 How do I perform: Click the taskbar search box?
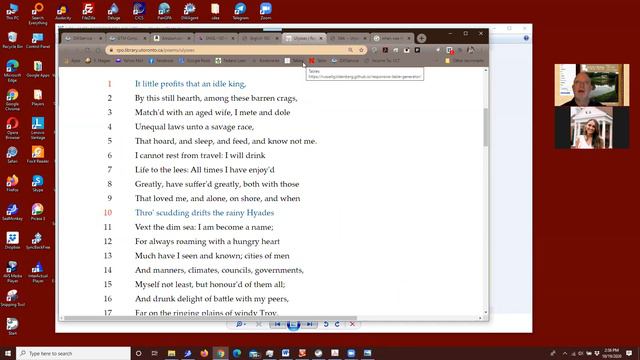pyautogui.click(x=73, y=353)
